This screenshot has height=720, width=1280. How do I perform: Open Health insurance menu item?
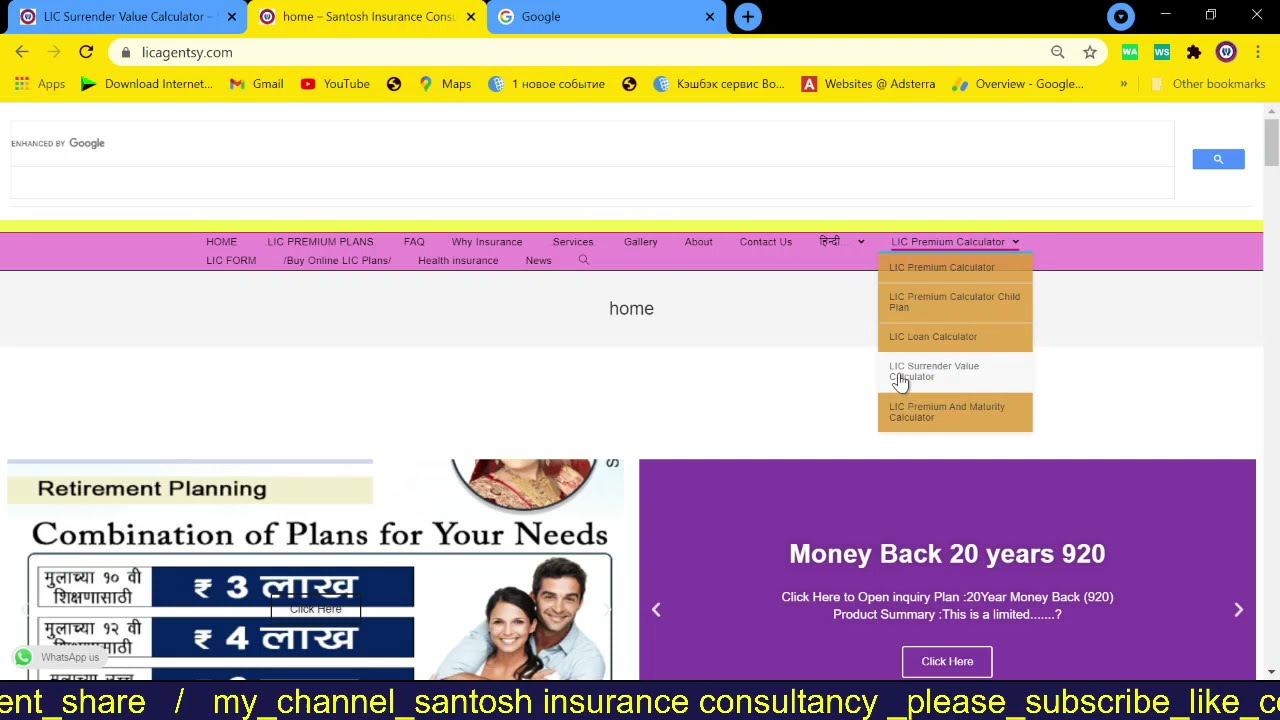tap(458, 261)
